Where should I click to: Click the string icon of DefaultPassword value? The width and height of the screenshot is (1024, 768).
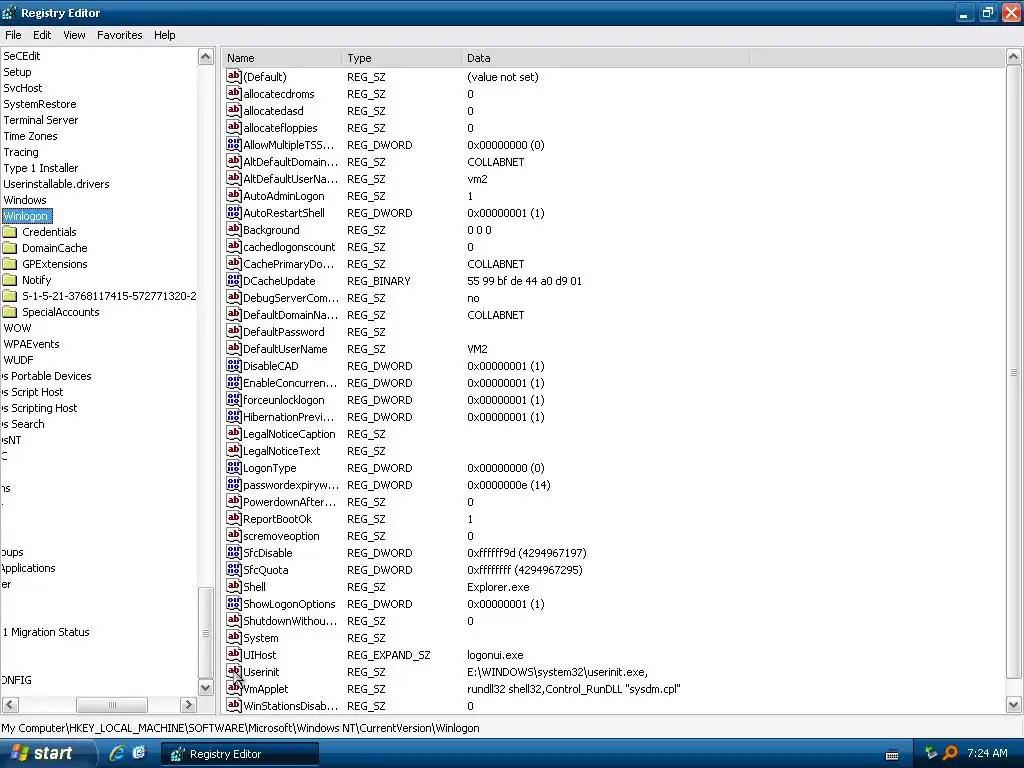tap(234, 331)
